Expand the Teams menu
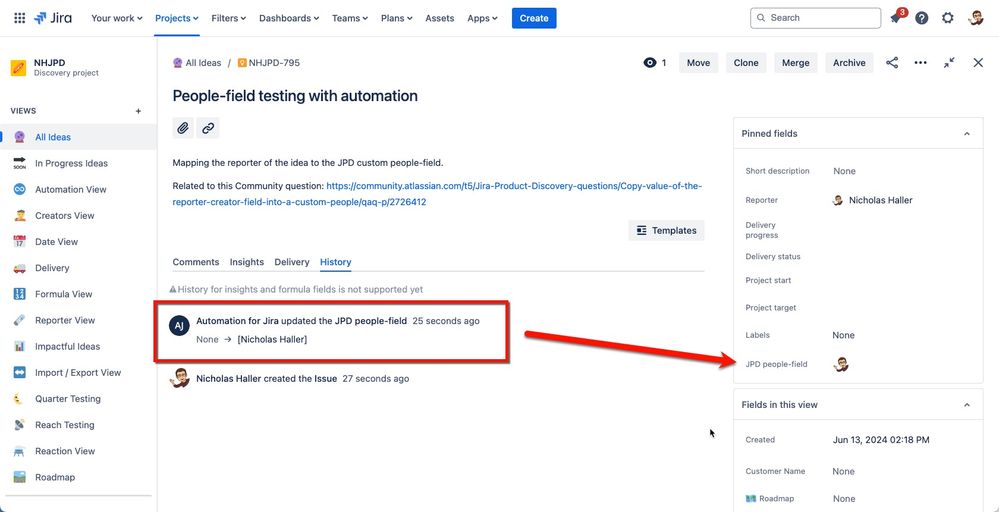The width and height of the screenshot is (999, 512). (350, 18)
